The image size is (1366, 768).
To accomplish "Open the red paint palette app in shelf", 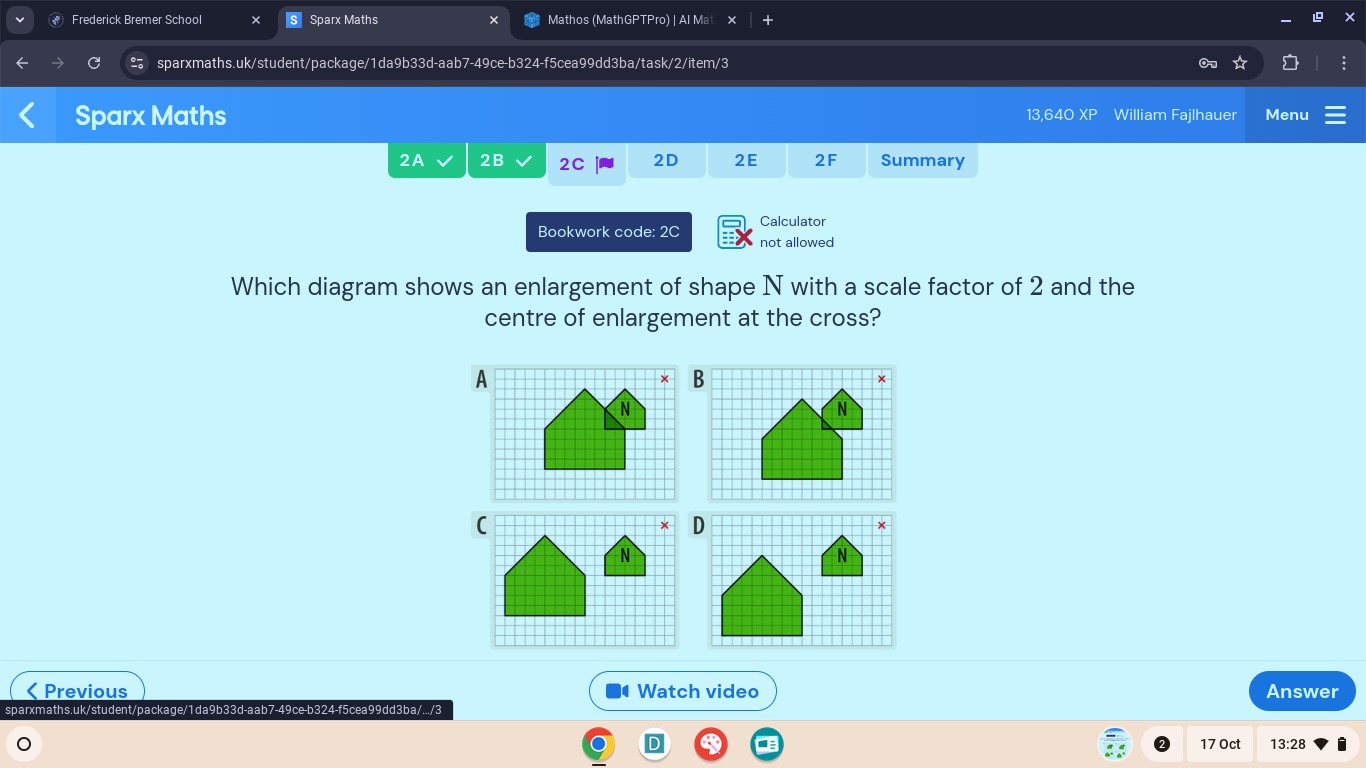I will click(711, 744).
